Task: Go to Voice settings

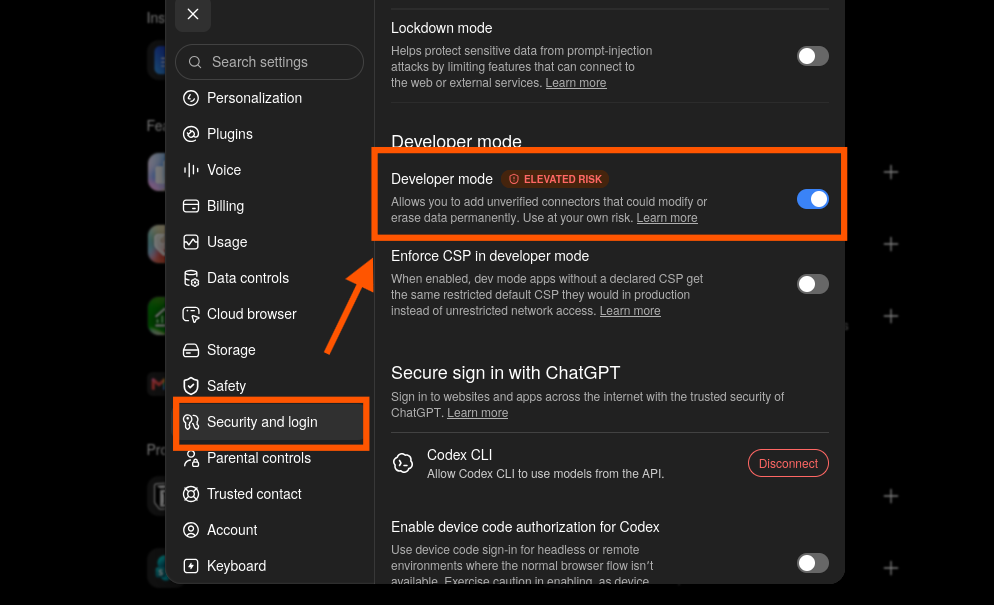Action: [x=269, y=170]
